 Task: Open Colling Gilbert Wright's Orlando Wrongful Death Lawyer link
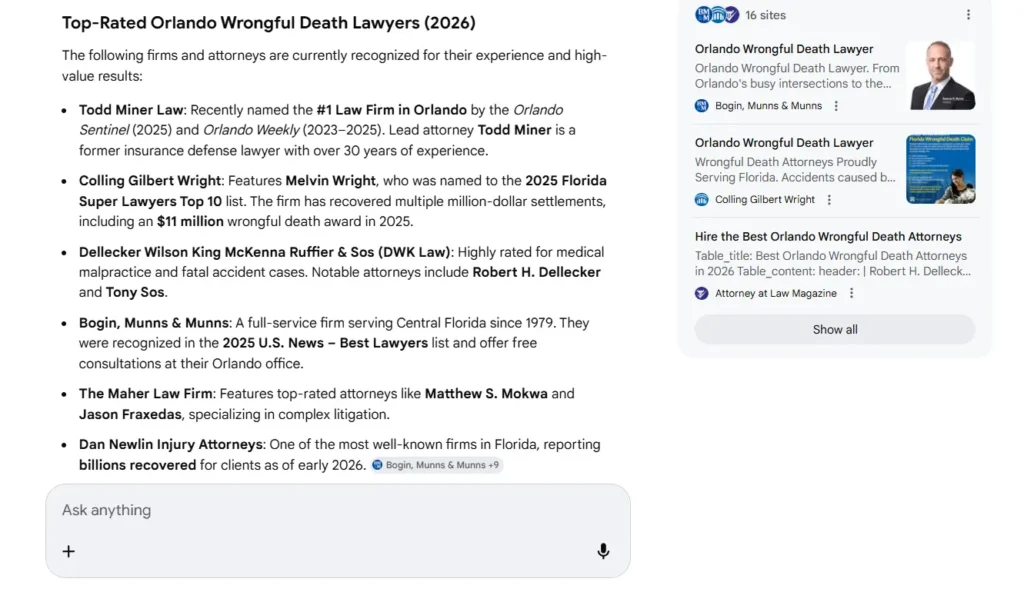[784, 143]
